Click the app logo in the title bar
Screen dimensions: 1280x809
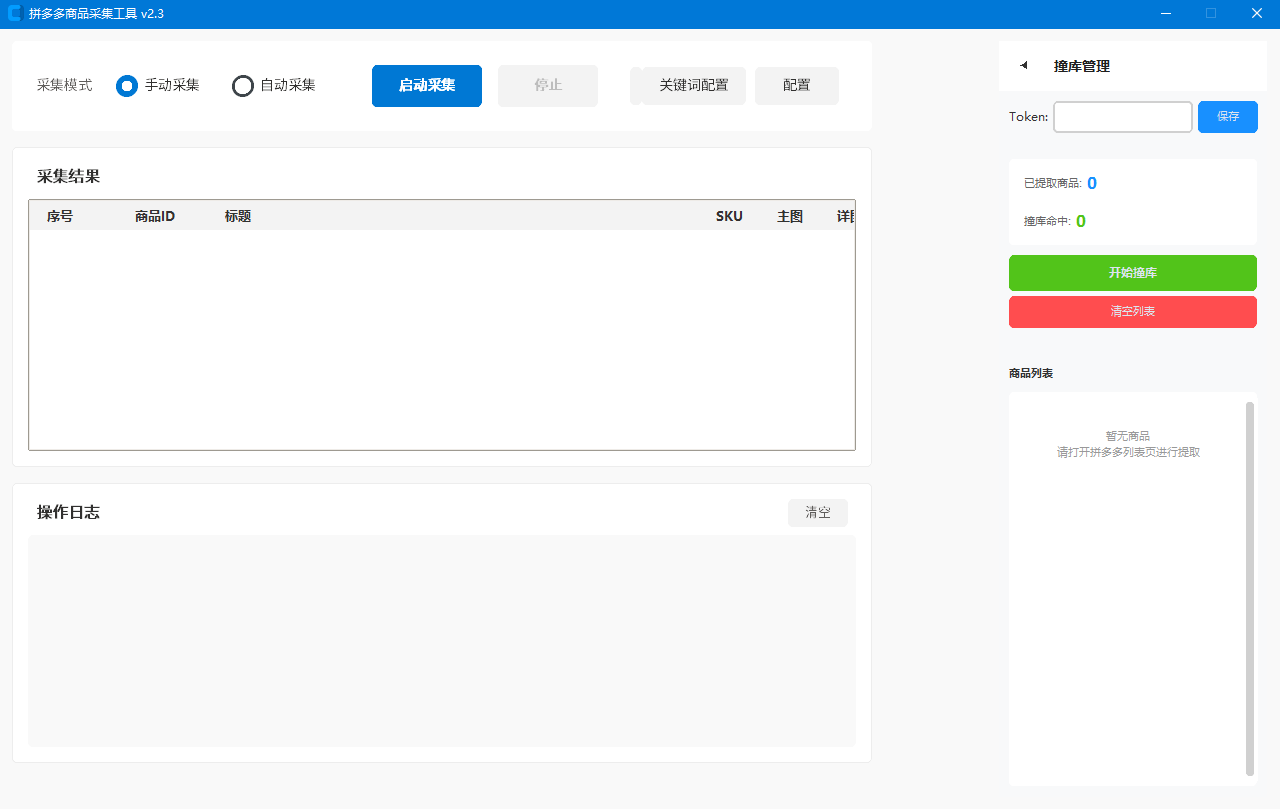coord(15,14)
